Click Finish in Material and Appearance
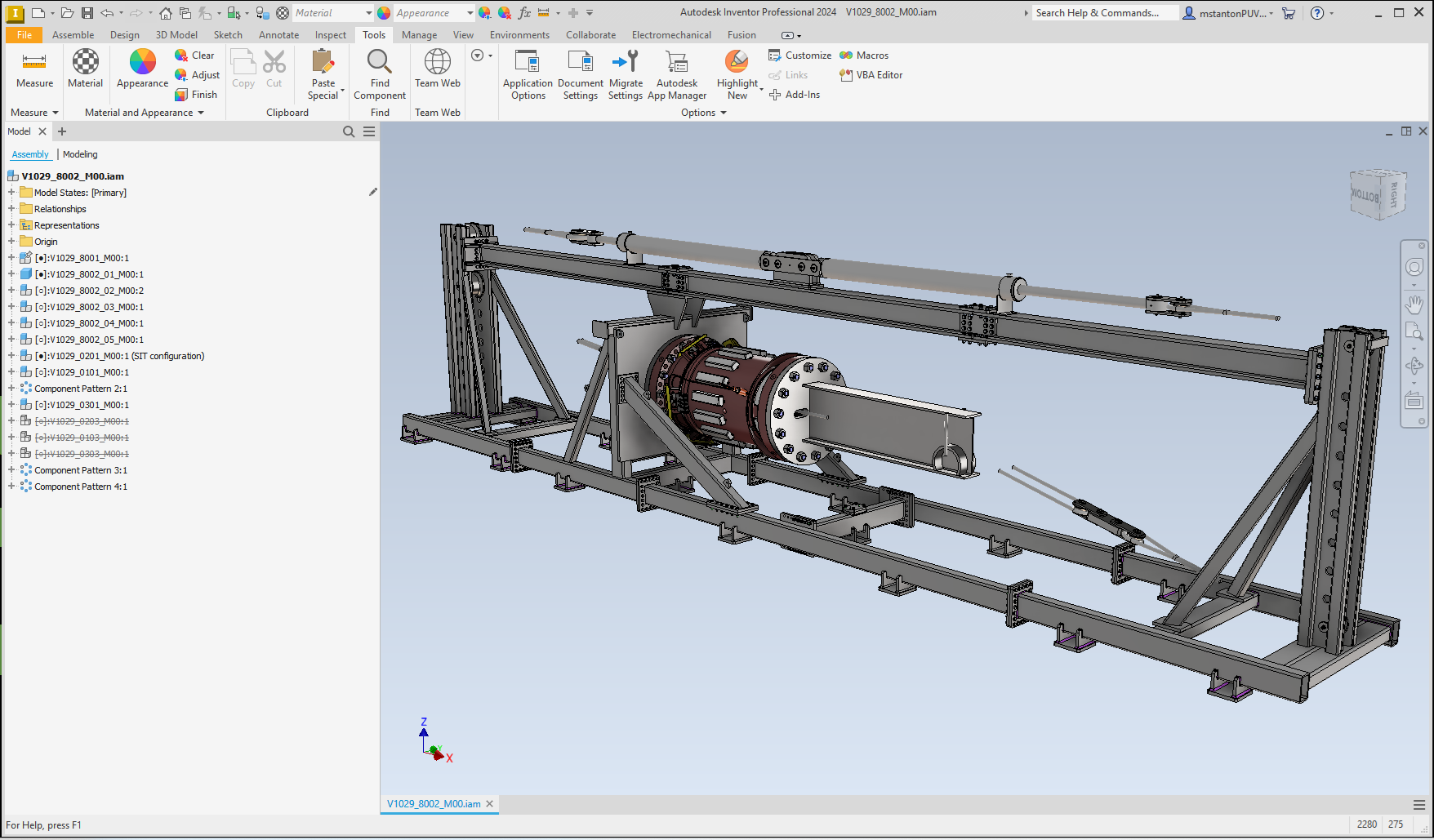This screenshot has width=1434, height=840. click(x=196, y=95)
